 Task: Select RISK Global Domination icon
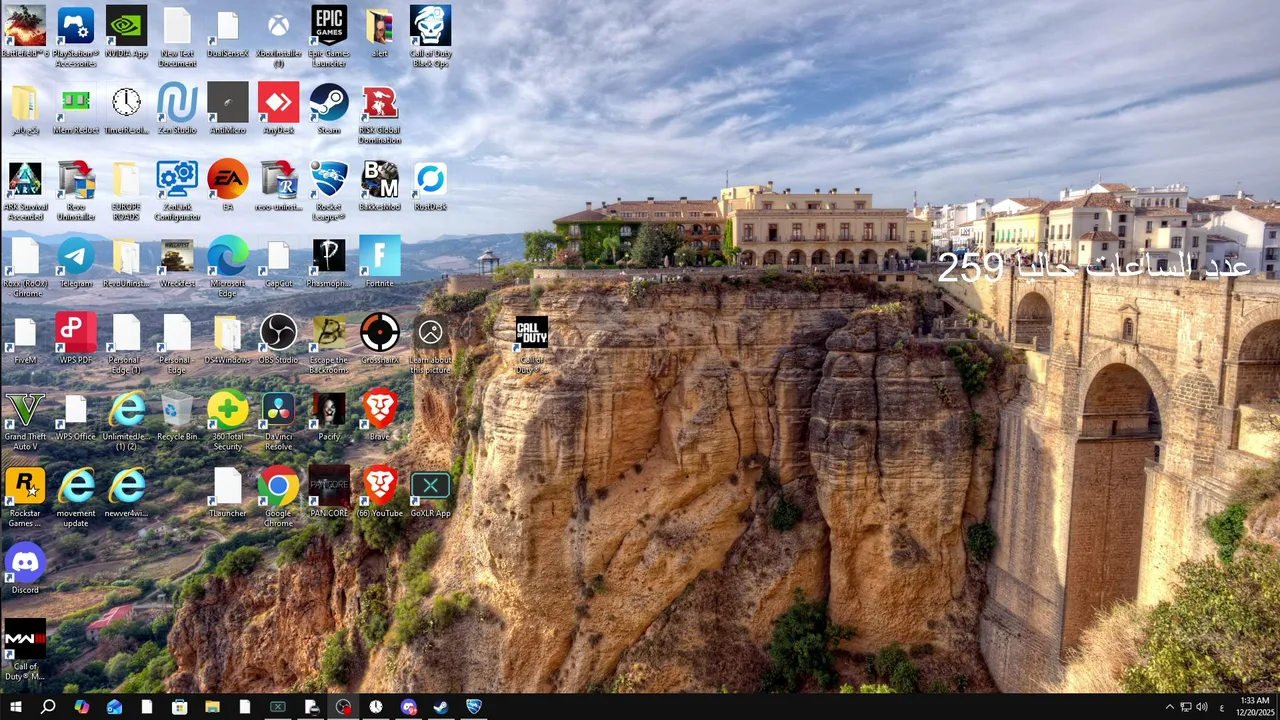click(x=380, y=114)
